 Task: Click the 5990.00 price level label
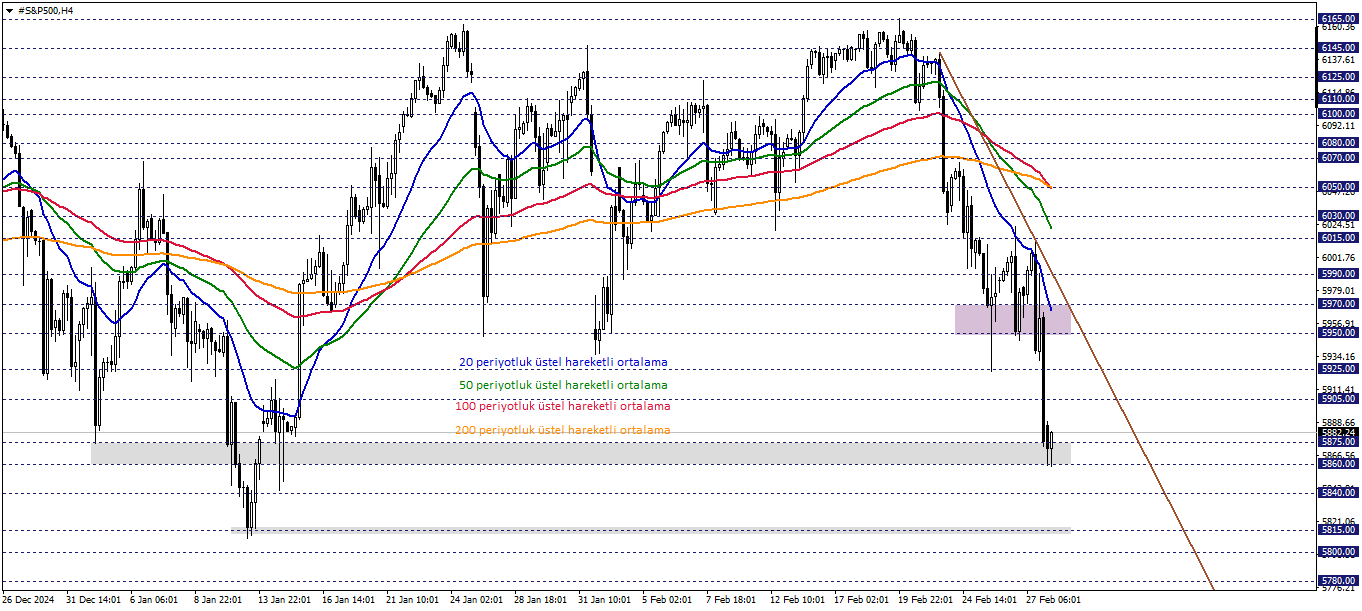tap(1338, 274)
